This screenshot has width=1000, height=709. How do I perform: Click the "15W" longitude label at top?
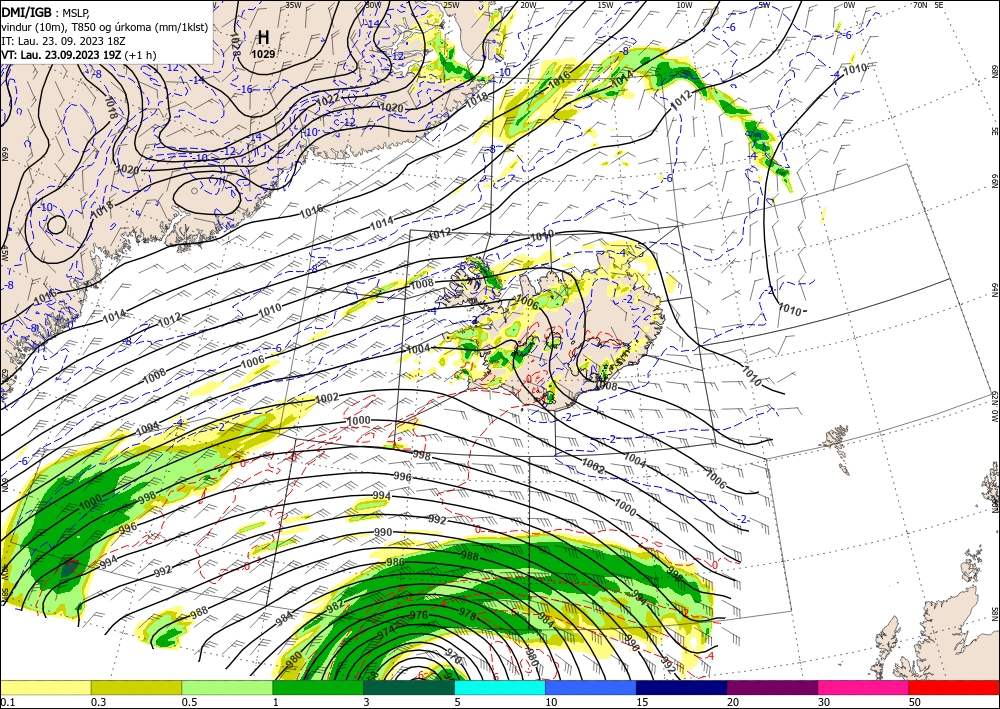click(605, 5)
